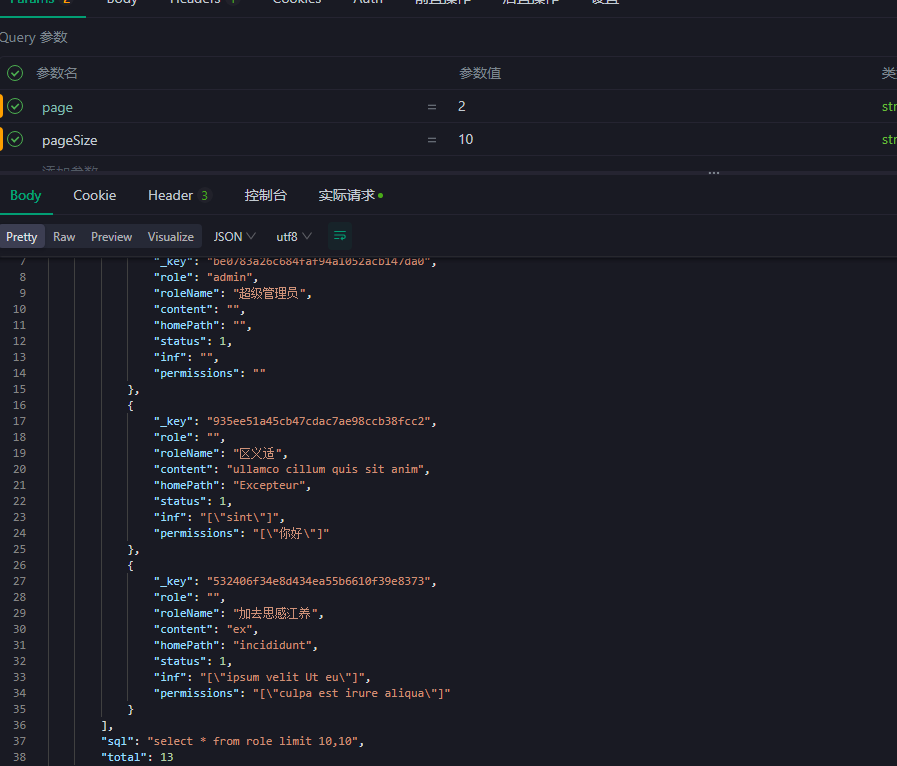Uncheck the pageSize parameter checkbox
The height and width of the screenshot is (766, 897).
pyautogui.click(x=15, y=139)
